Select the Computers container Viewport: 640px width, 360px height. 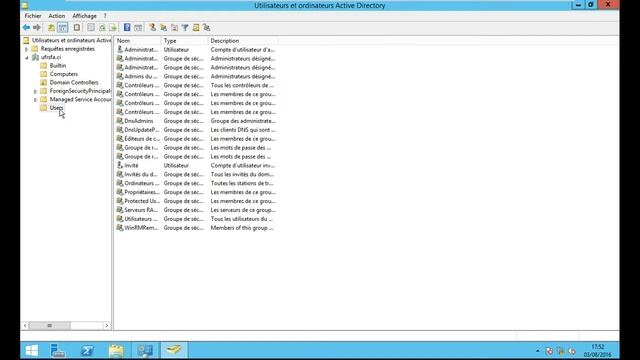(64, 74)
